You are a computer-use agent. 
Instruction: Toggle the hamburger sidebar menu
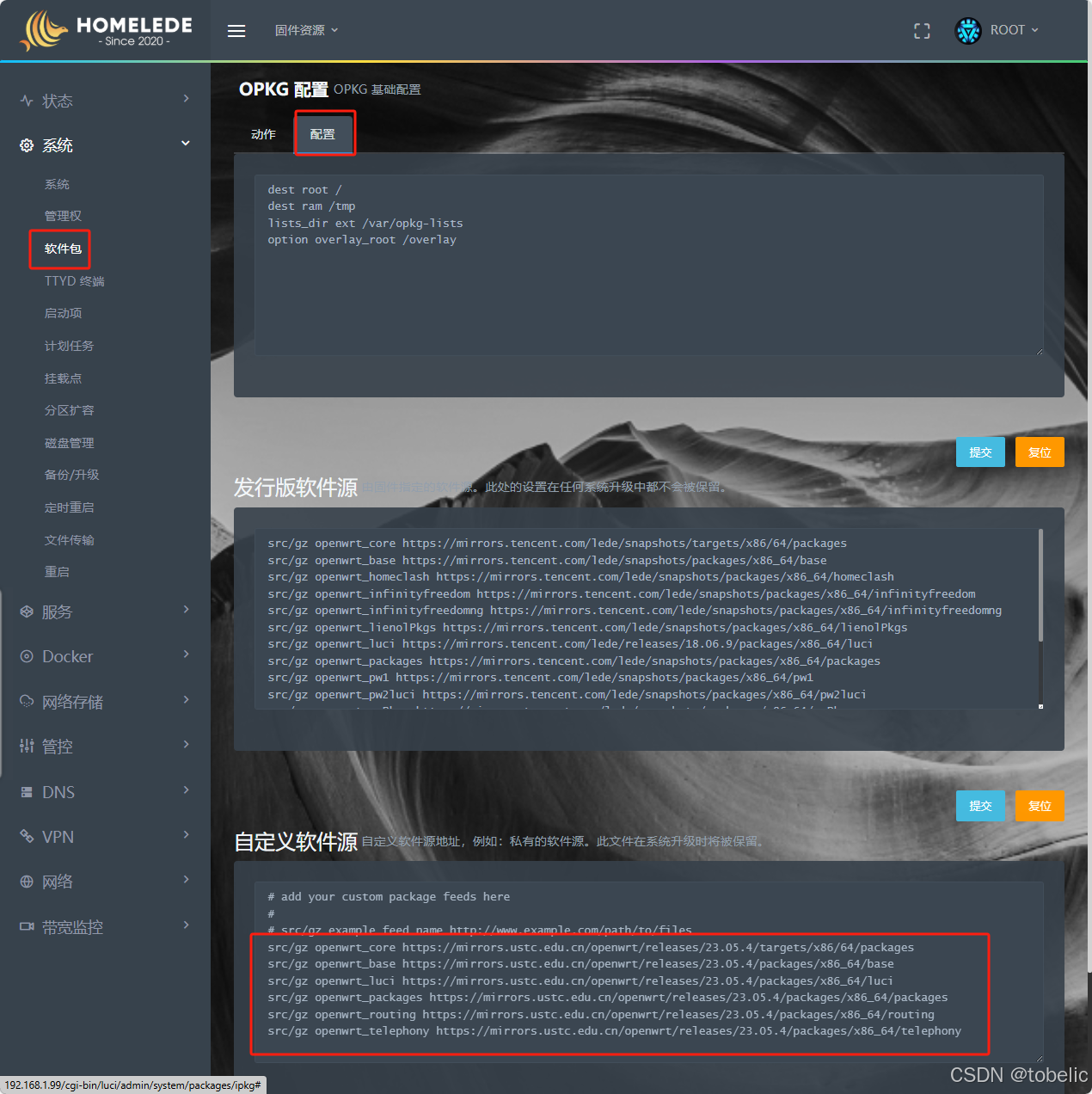[236, 31]
